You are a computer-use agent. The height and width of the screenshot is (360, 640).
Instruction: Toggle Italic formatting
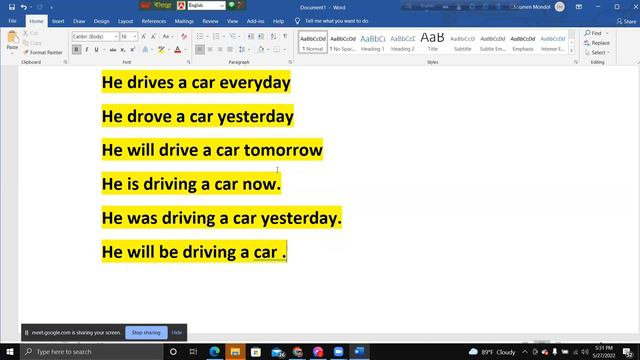click(87, 50)
